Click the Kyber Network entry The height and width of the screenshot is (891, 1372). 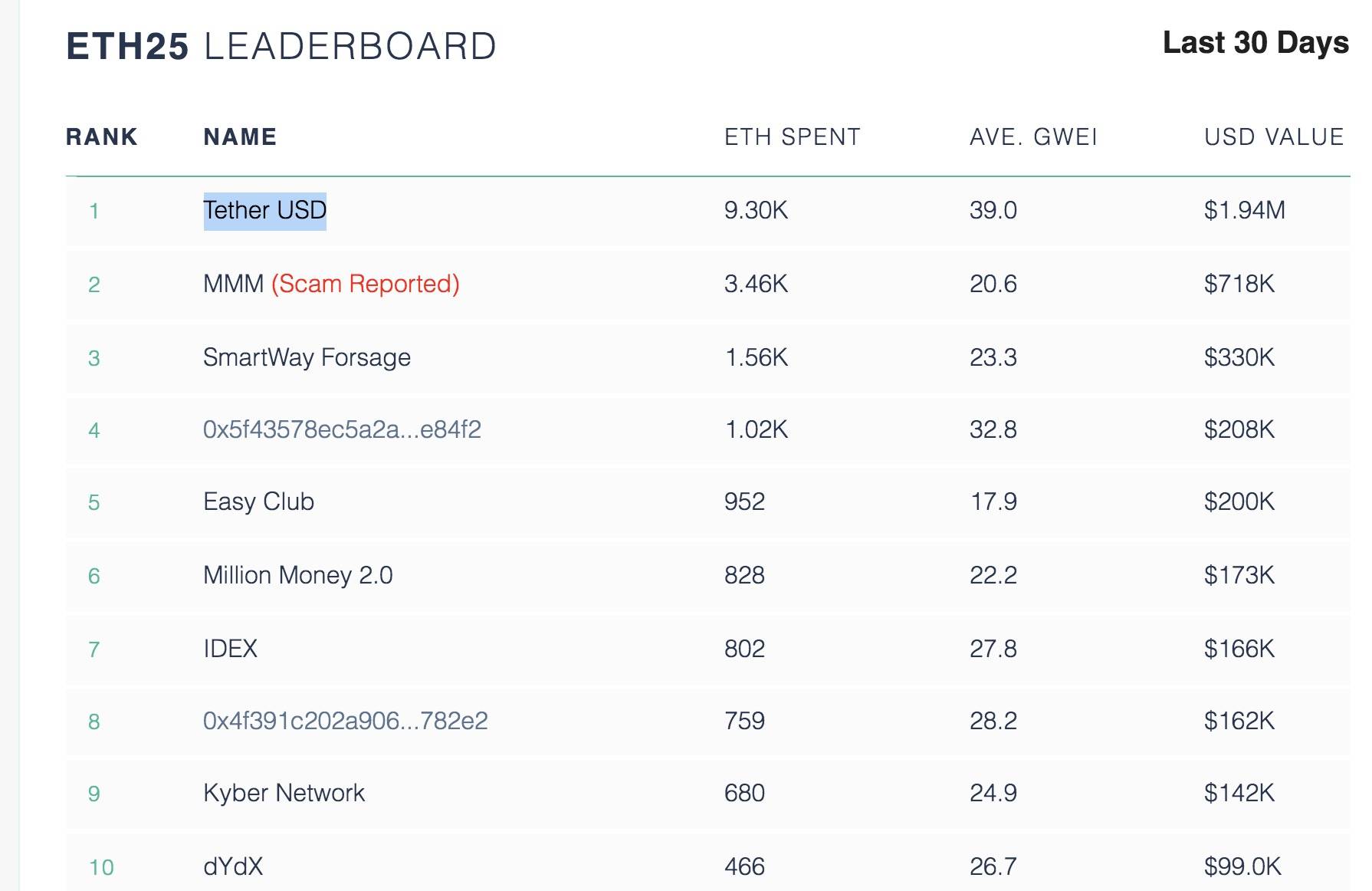click(284, 793)
